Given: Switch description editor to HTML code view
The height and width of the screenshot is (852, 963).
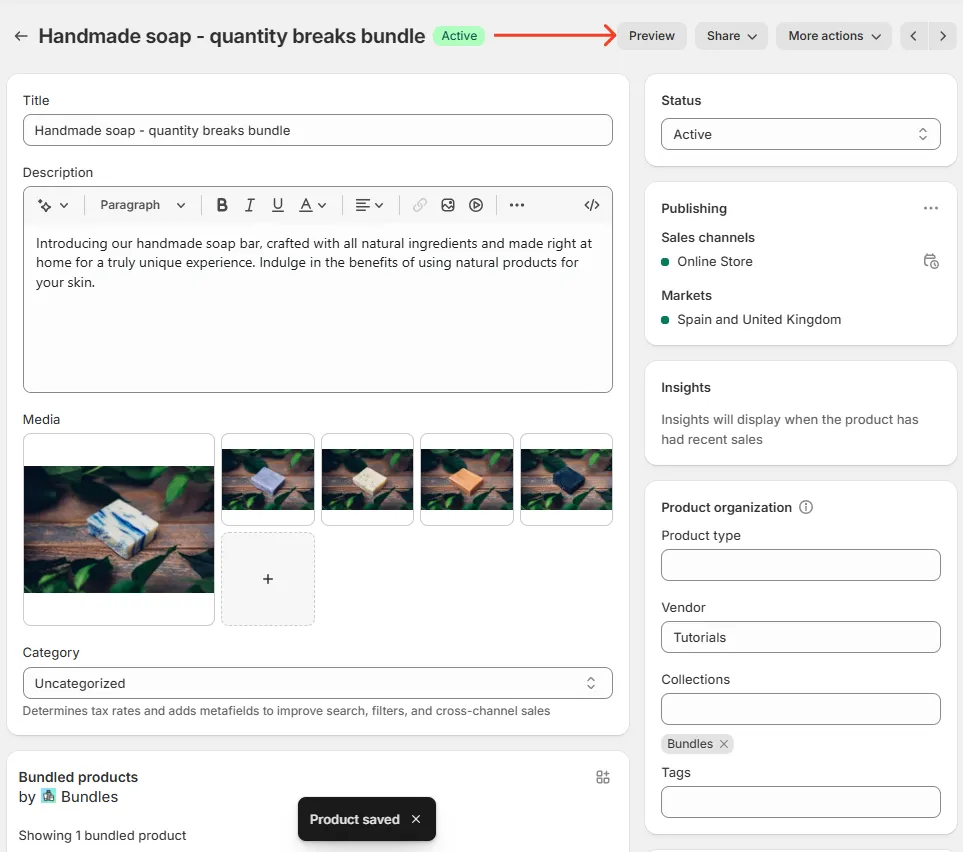Looking at the screenshot, I should (x=591, y=205).
